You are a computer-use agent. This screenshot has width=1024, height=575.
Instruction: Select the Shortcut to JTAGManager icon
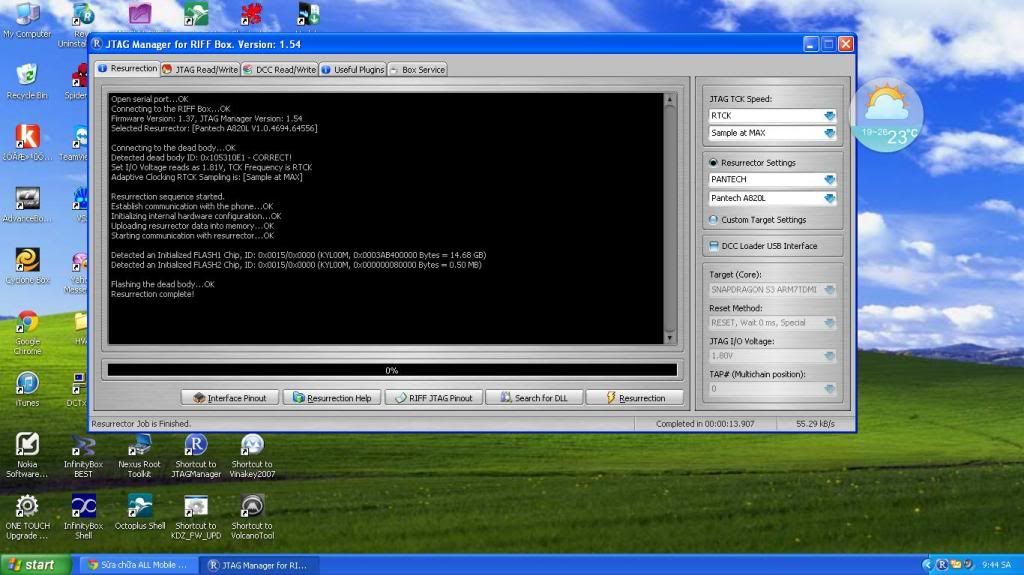point(196,455)
